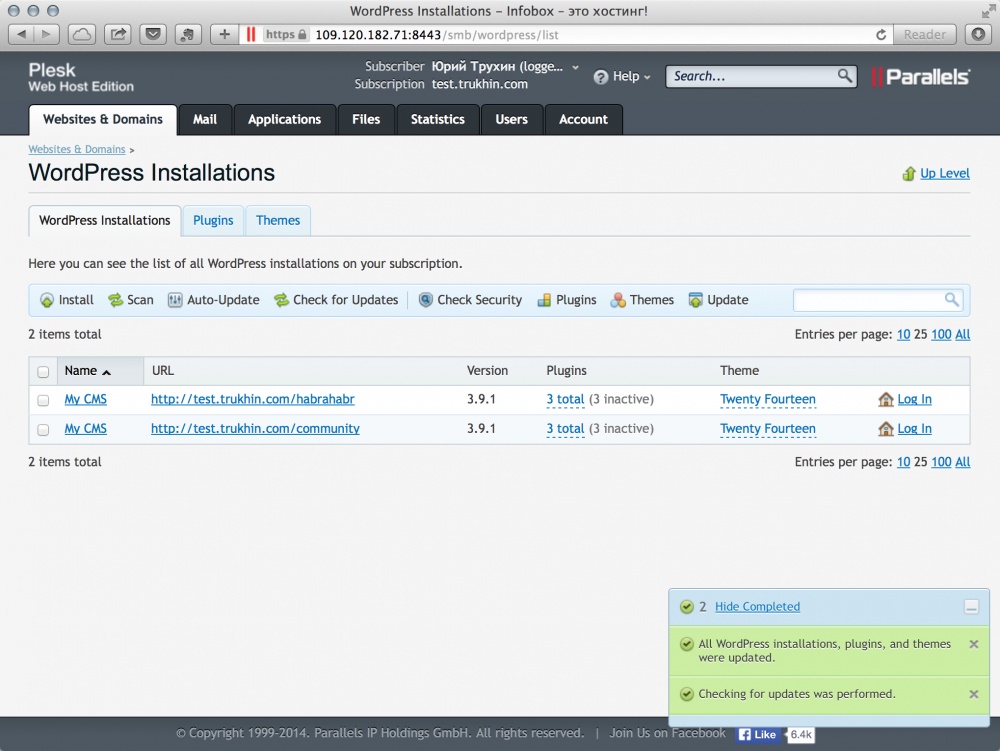The height and width of the screenshot is (751, 1000).
Task: Click the Scan toolbar icon
Action: [115, 300]
